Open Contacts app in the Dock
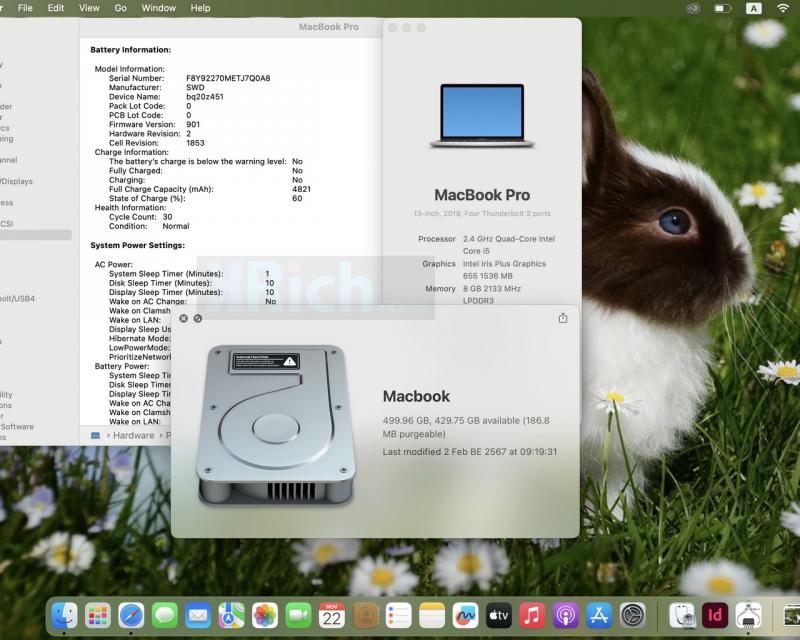The image size is (800, 640). [365, 616]
